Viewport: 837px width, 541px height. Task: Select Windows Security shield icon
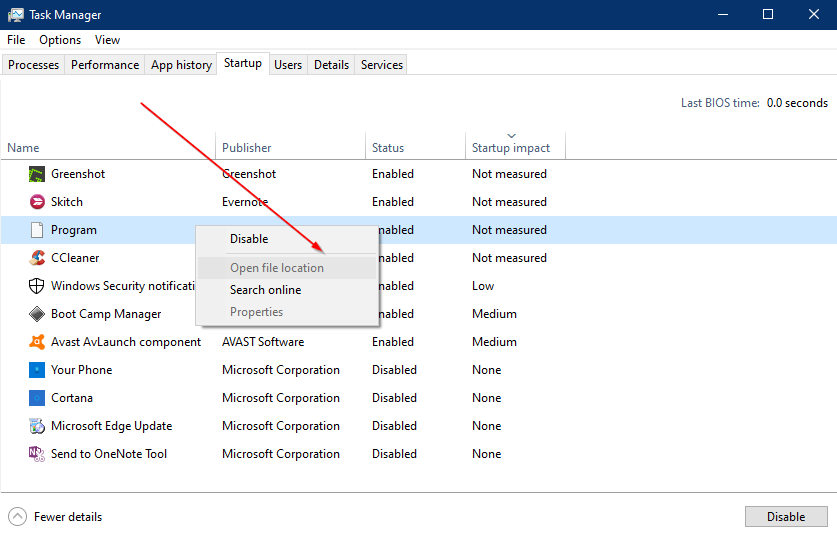click(x=37, y=286)
